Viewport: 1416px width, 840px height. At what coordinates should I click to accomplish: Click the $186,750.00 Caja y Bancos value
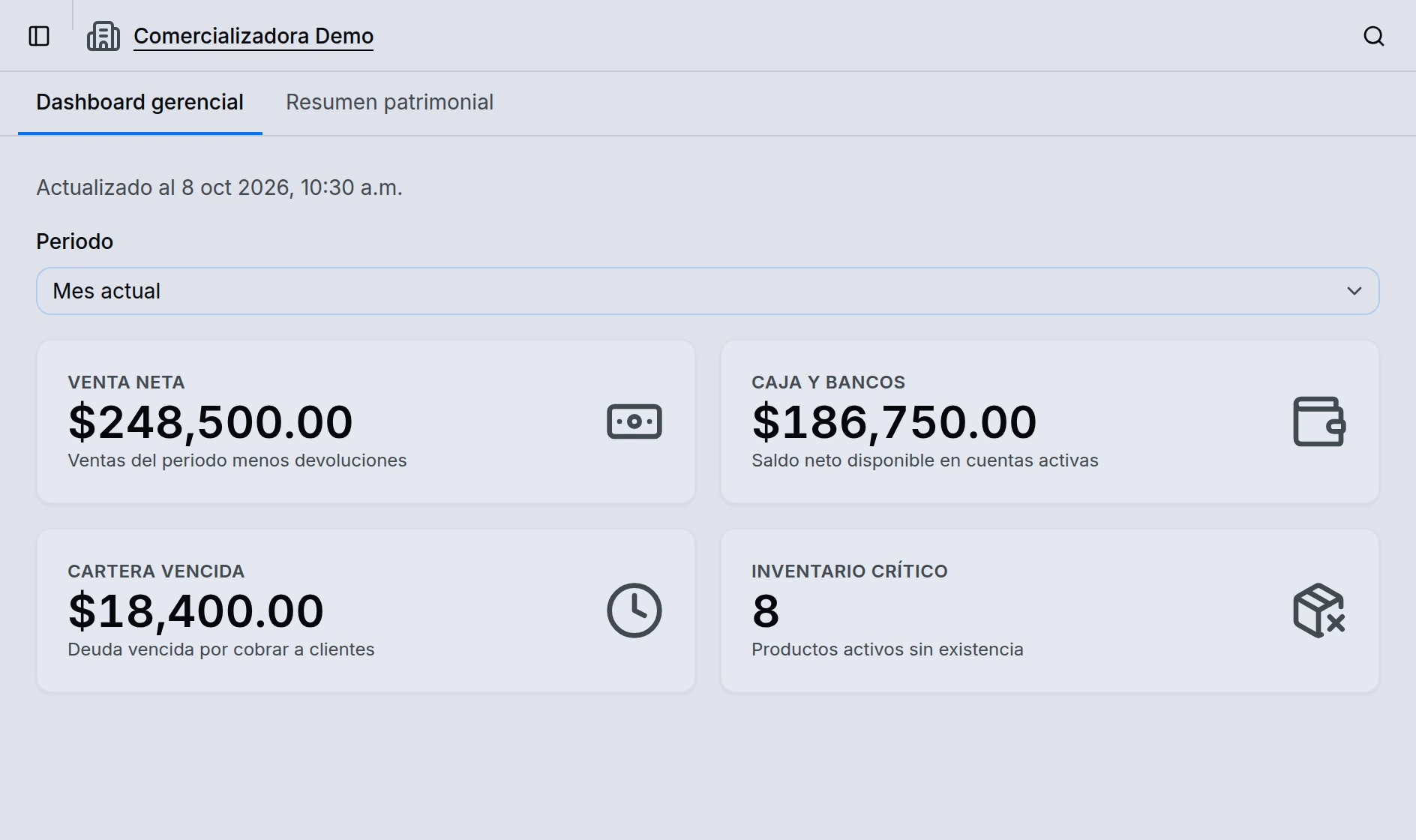coord(894,421)
